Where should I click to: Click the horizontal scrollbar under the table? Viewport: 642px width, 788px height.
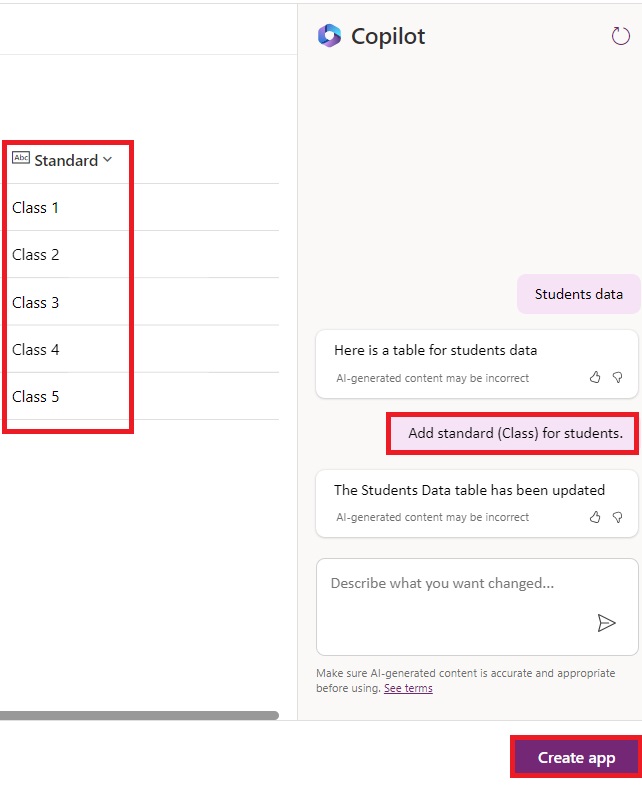coord(138,715)
